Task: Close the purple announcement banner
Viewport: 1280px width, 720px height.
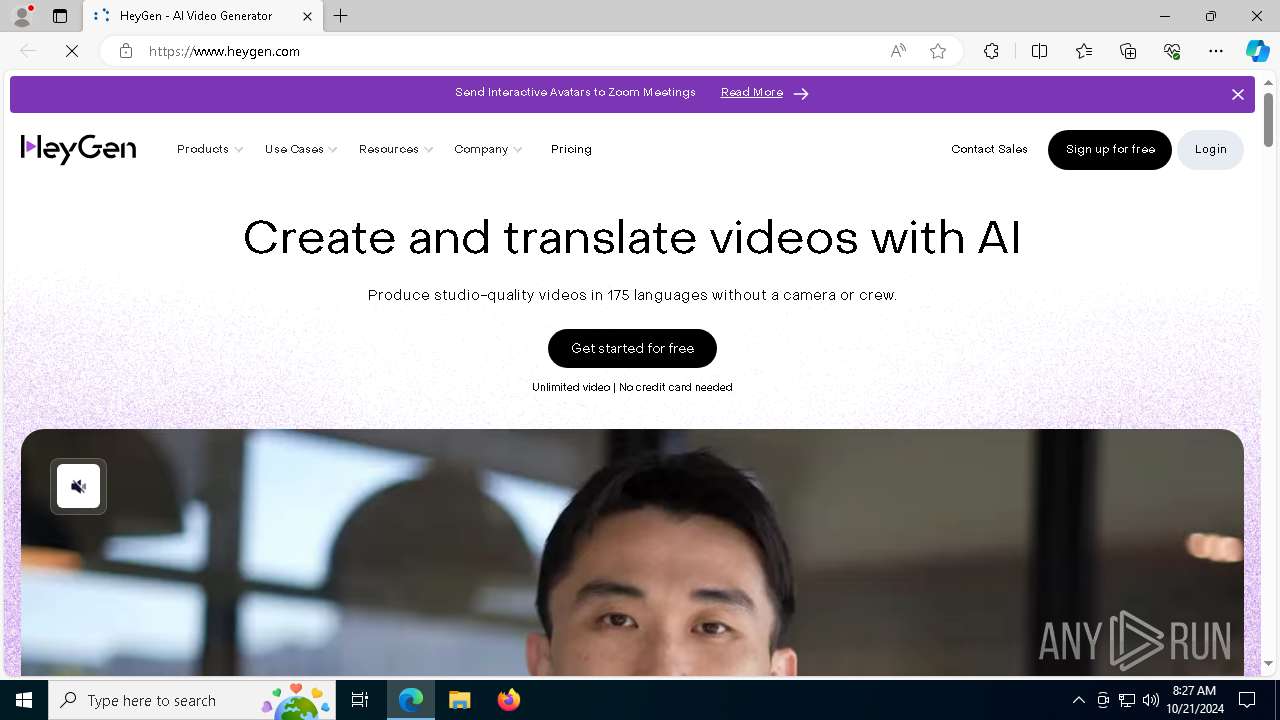Action: point(1238,94)
